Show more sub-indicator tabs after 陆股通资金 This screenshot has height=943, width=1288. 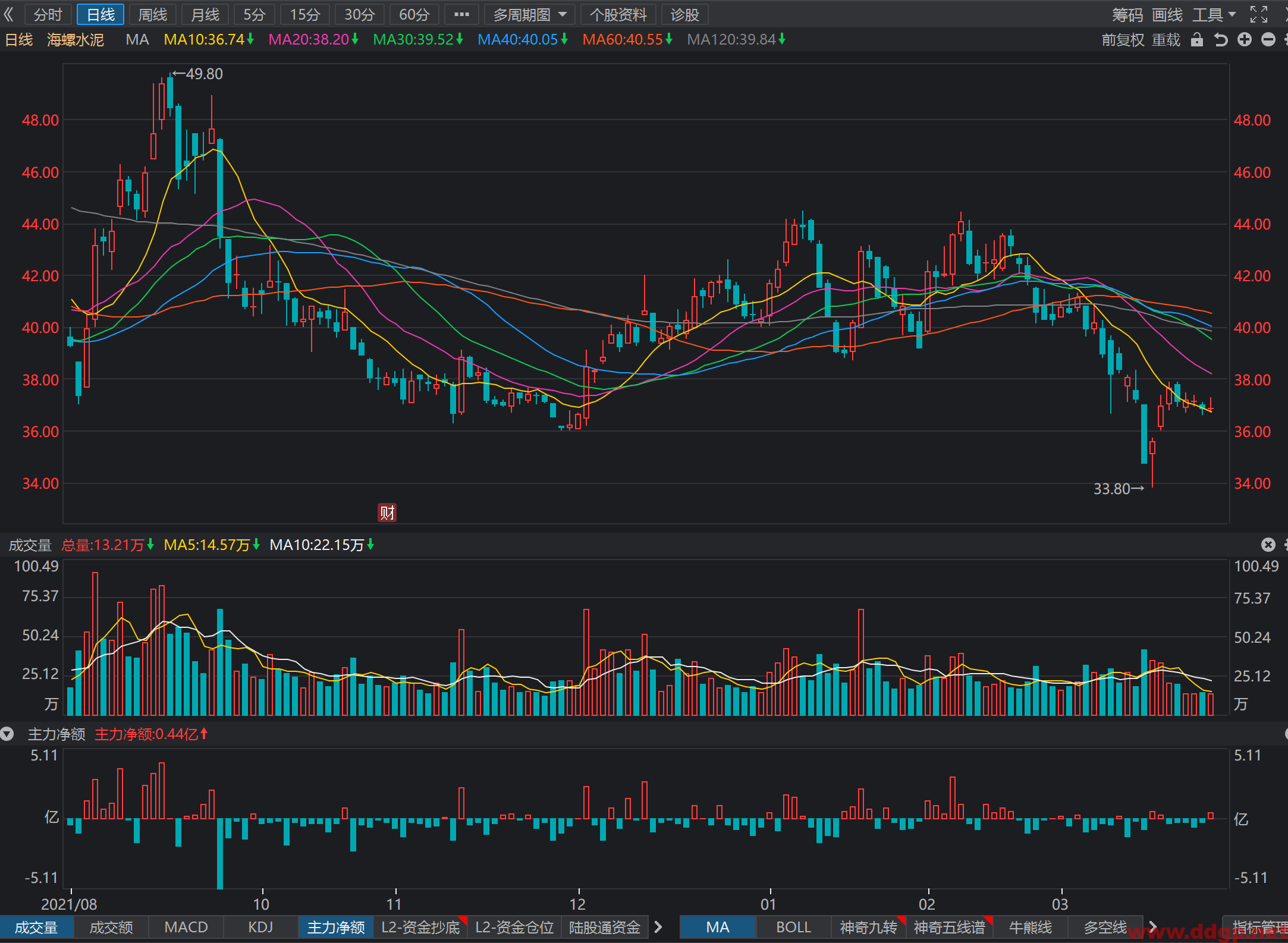658,927
